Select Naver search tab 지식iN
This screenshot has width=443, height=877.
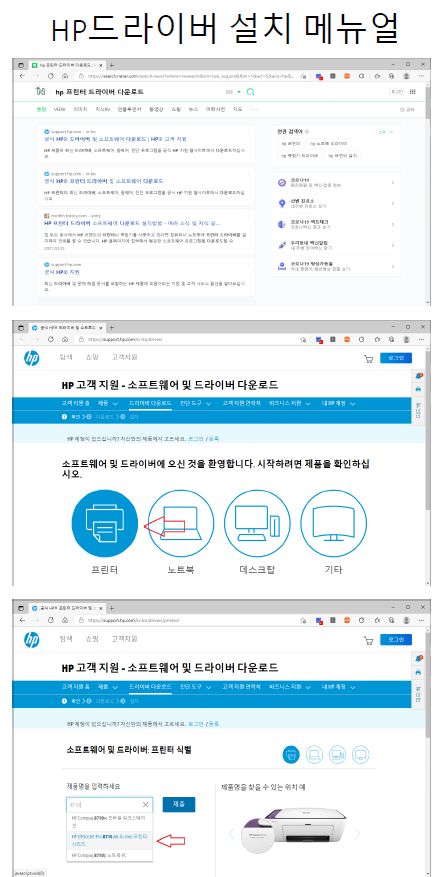coord(102,110)
